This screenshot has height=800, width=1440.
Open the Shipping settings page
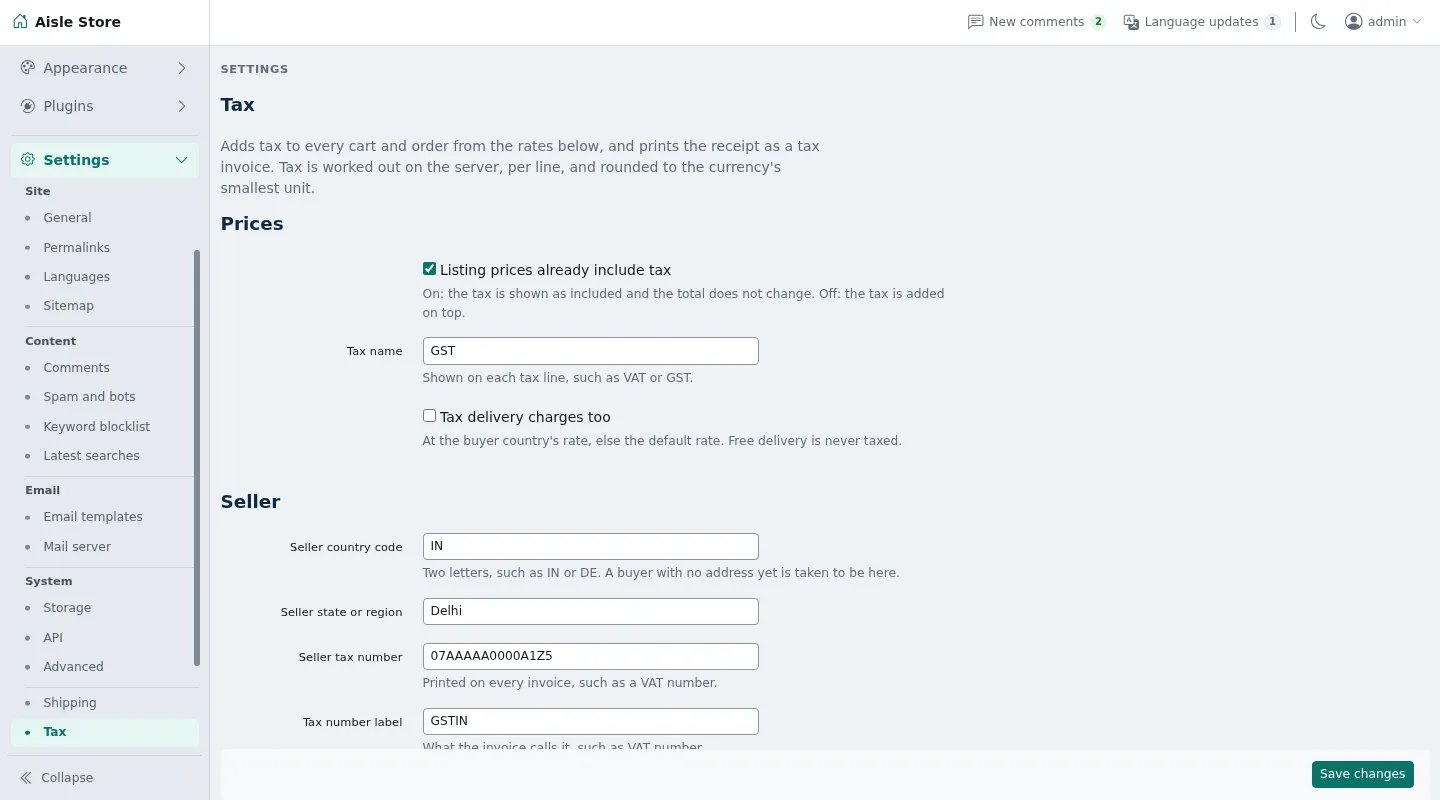(70, 703)
